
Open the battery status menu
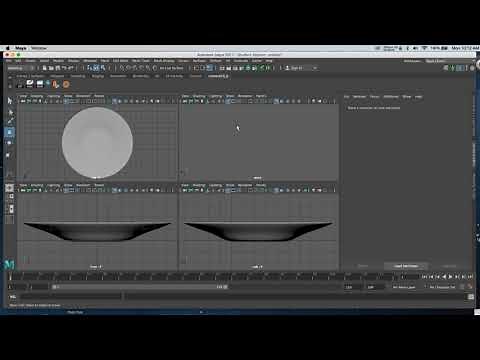444,48
